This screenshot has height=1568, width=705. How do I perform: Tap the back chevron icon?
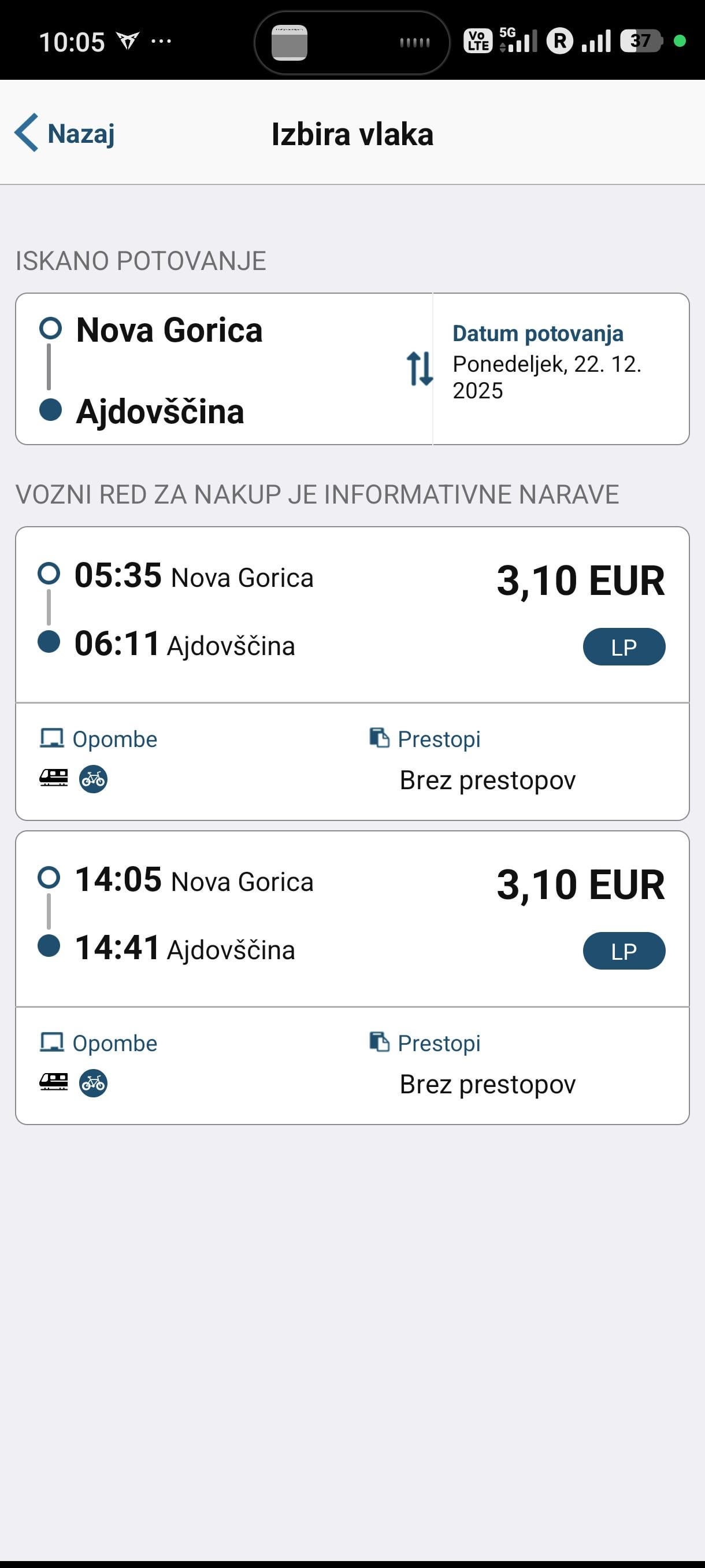click(x=26, y=133)
